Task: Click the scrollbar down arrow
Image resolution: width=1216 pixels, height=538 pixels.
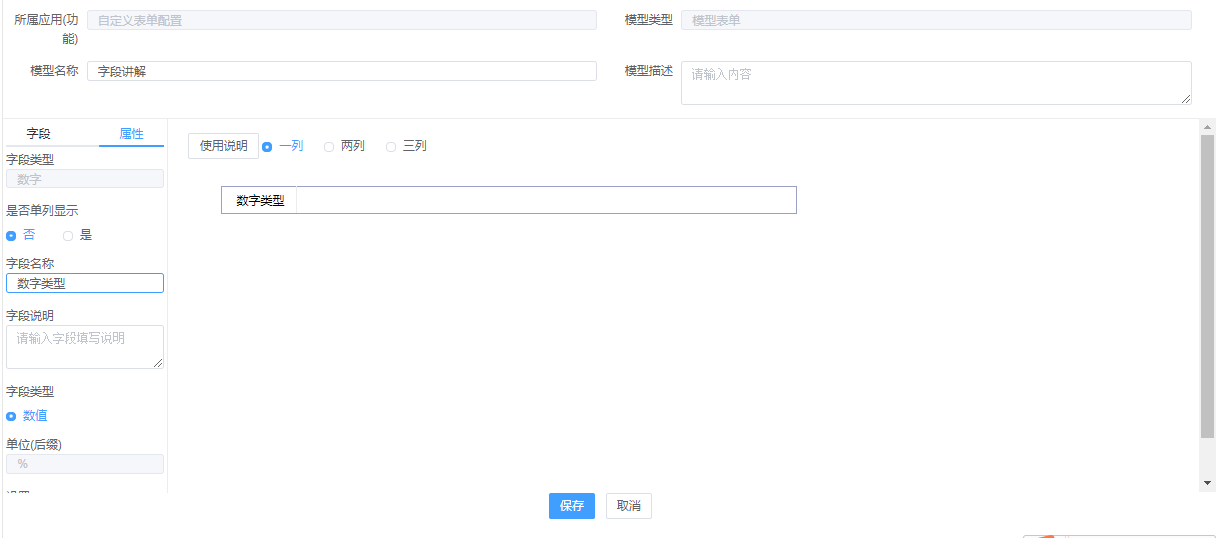Action: pos(1207,483)
